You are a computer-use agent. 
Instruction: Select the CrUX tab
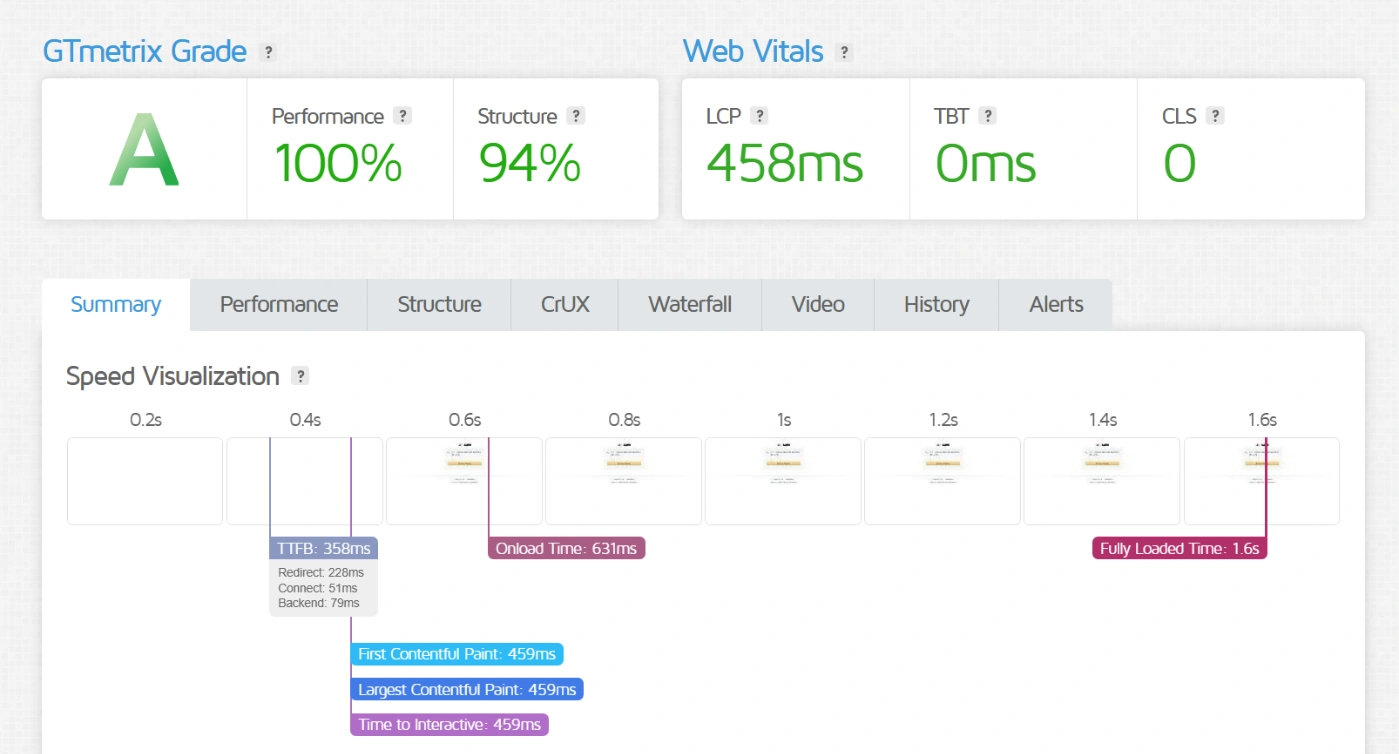point(565,305)
